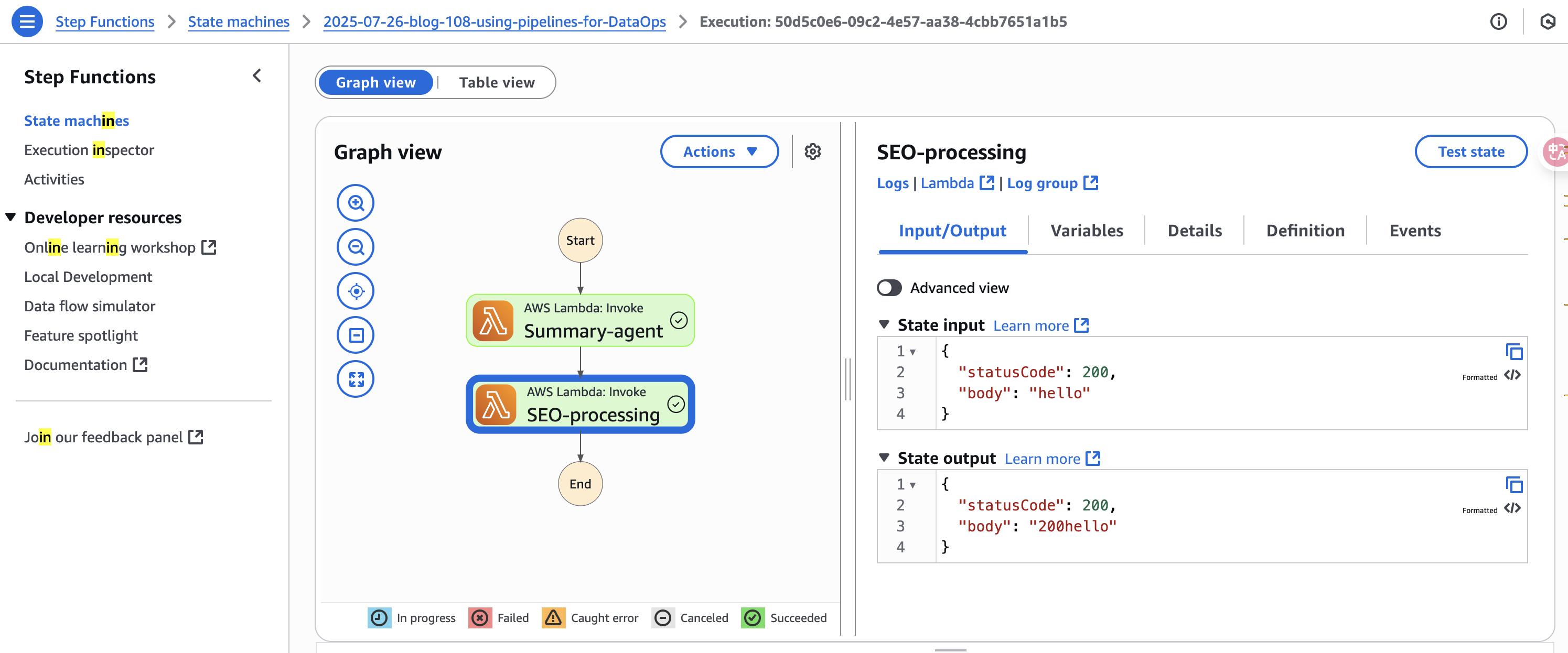Click the Summary-agent succeeded checkmark
This screenshot has height=653, width=1568.
[x=679, y=320]
